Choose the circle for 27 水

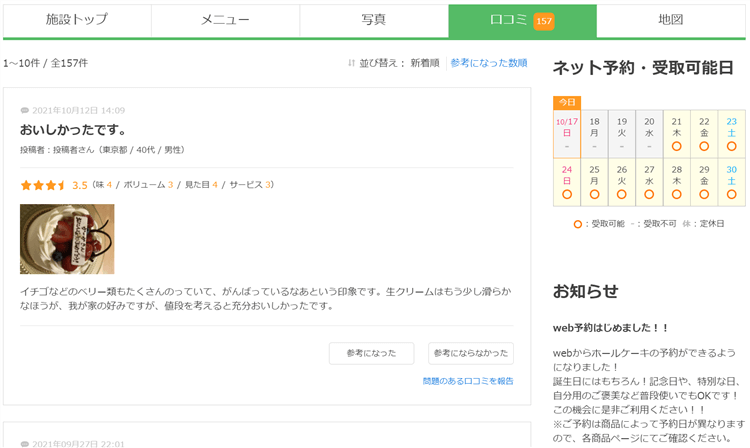(x=649, y=194)
